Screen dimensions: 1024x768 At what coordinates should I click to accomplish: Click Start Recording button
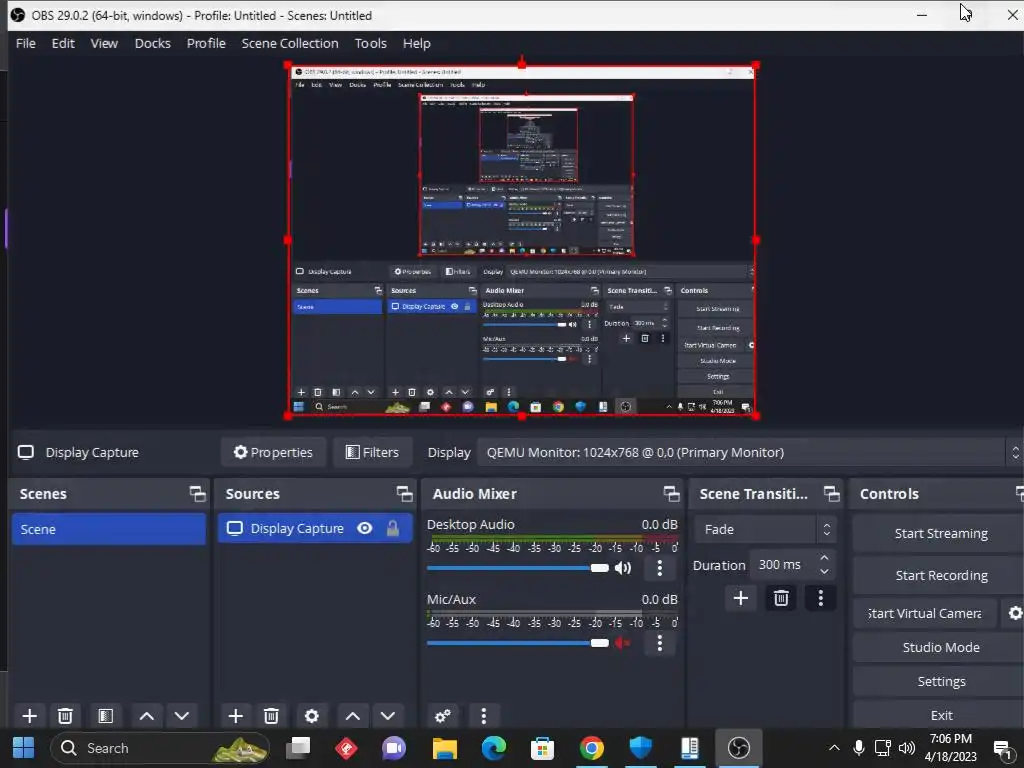click(940, 575)
